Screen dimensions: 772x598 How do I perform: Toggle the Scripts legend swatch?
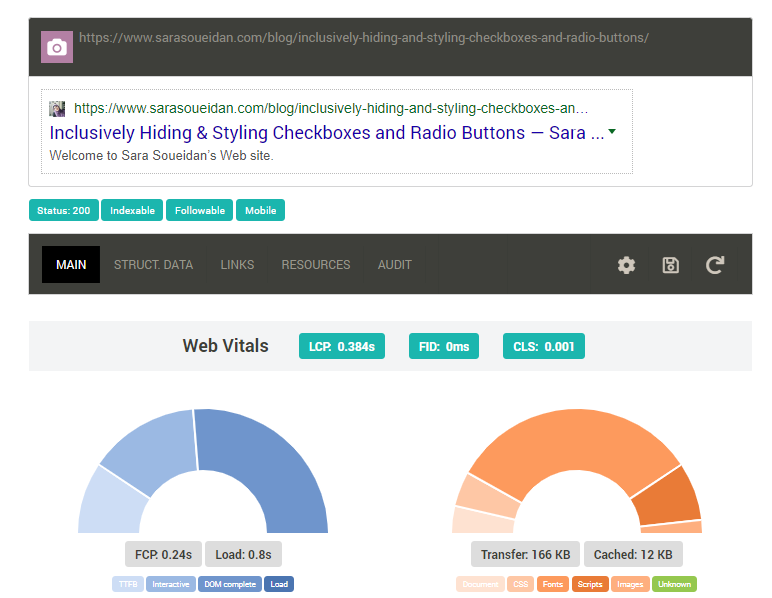[590, 584]
